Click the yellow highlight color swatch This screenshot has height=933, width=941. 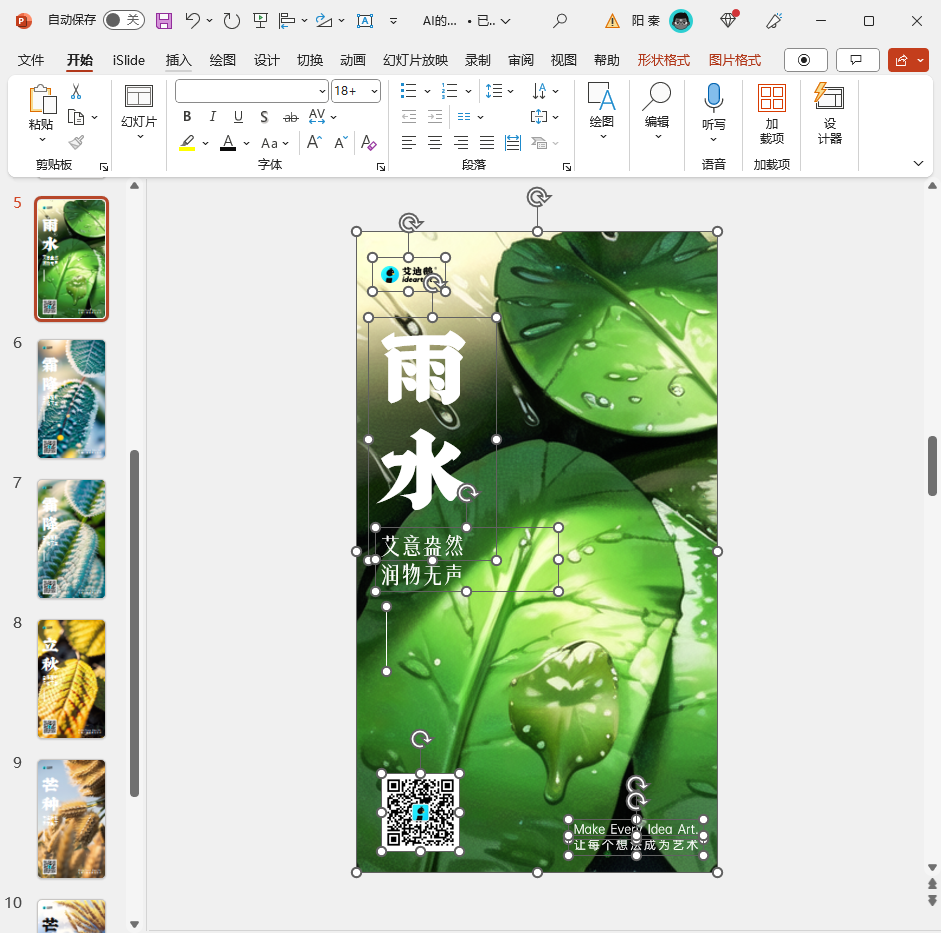(x=187, y=143)
